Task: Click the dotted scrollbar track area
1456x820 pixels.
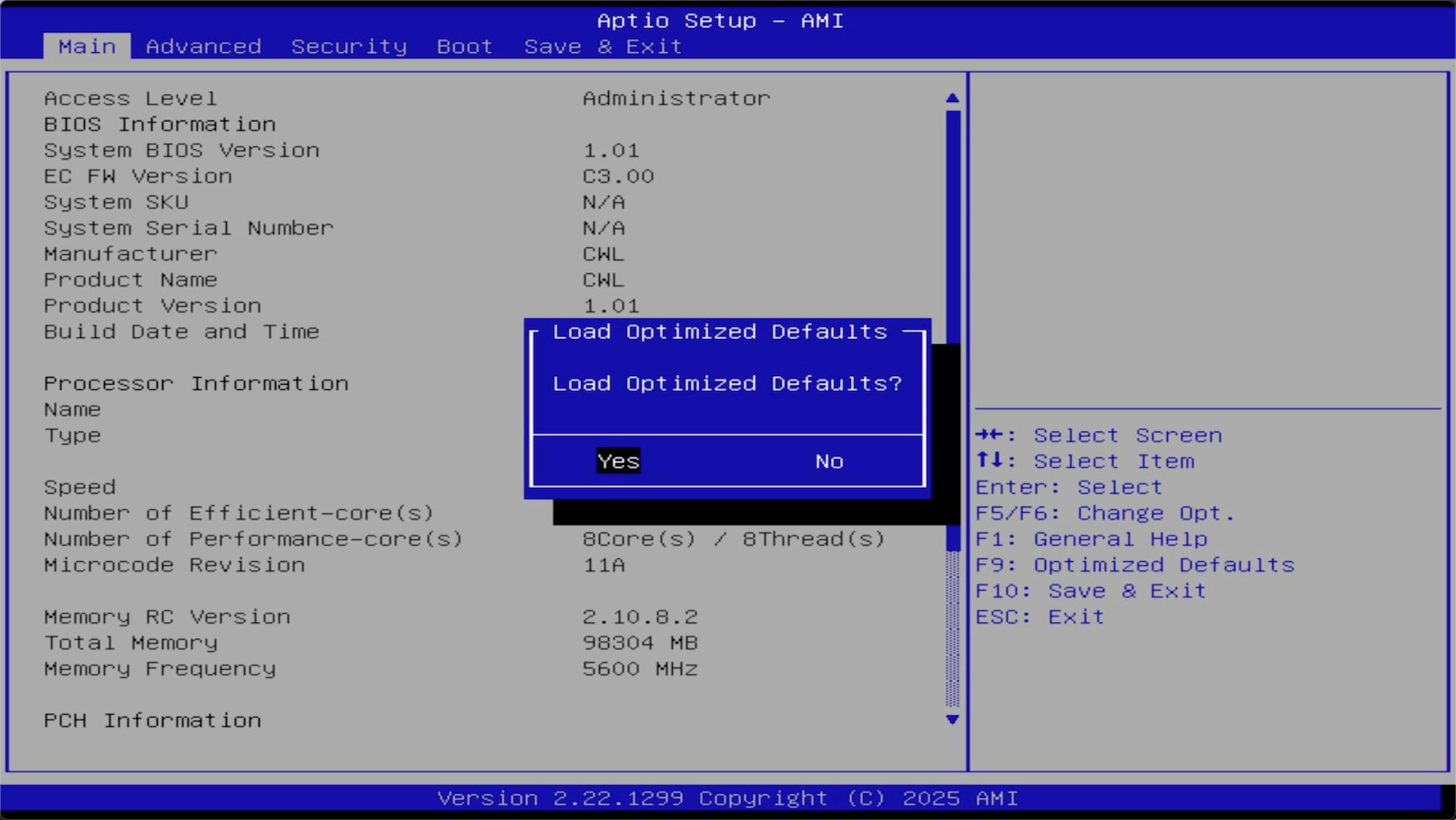Action: (x=953, y=630)
